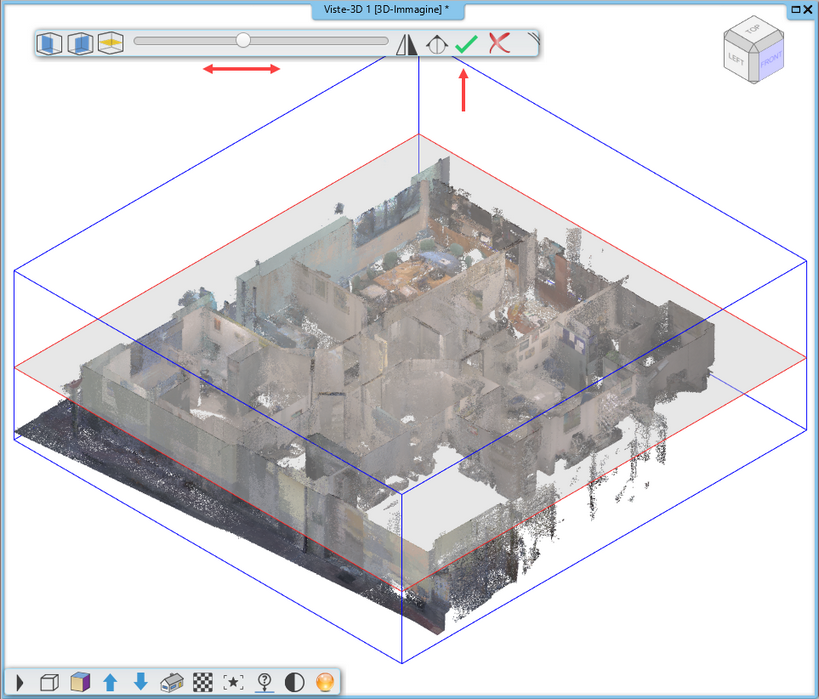
Task: Click the mirror/flip section direction icon
Action: [x=406, y=44]
